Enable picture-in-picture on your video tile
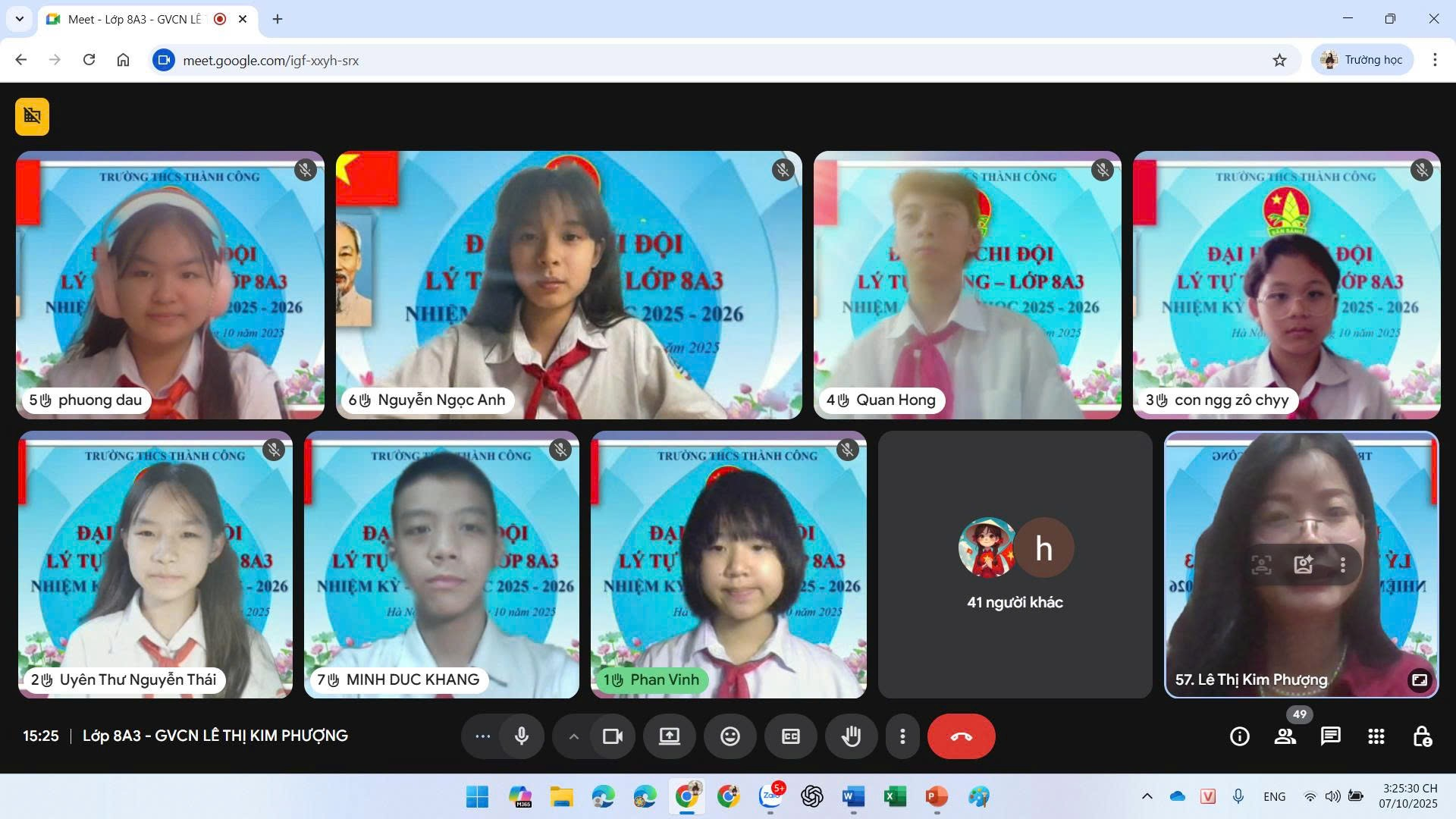The height and width of the screenshot is (819, 1456). coord(1420,680)
